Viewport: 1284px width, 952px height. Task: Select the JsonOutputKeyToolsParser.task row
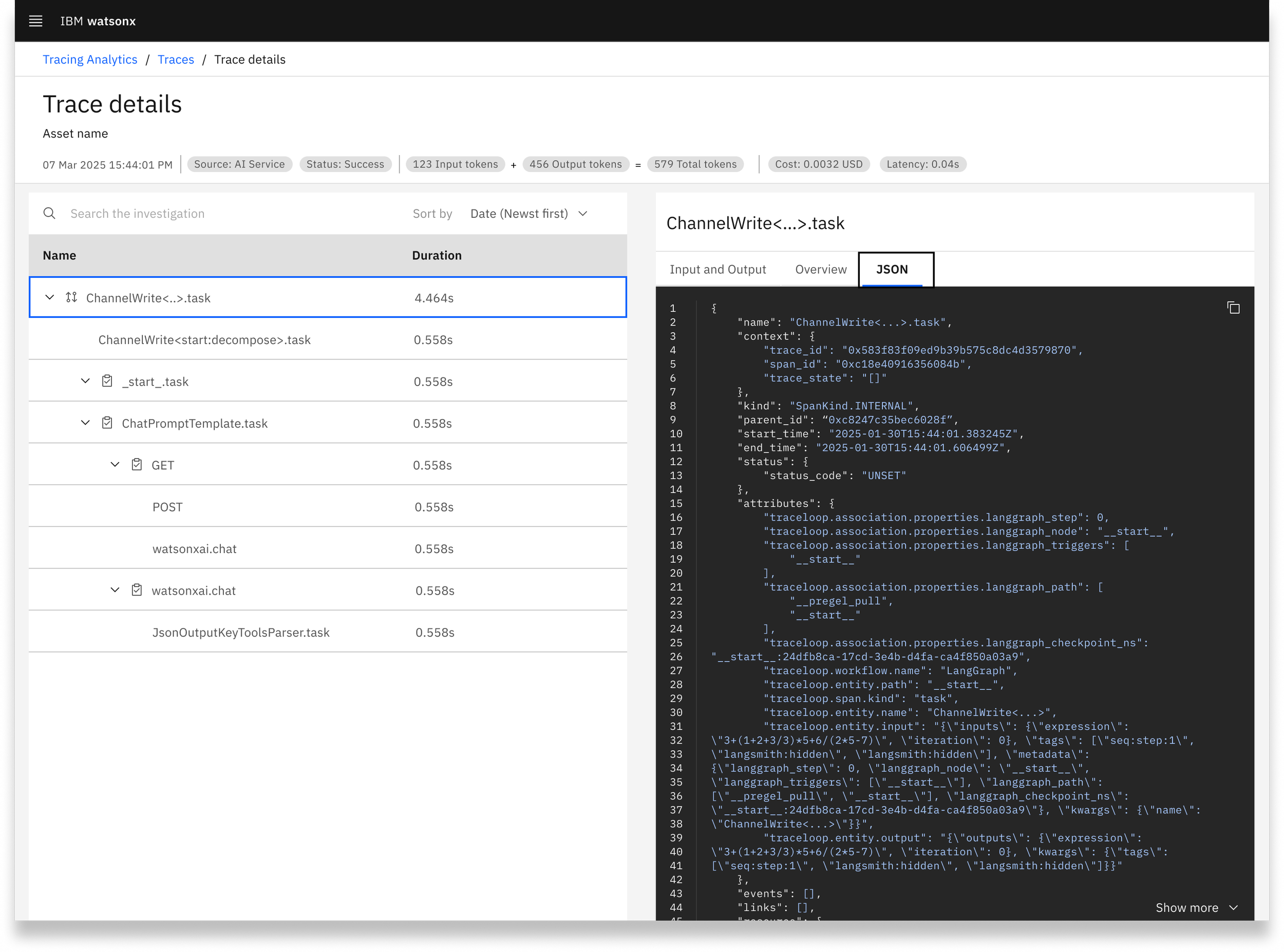coord(327,632)
